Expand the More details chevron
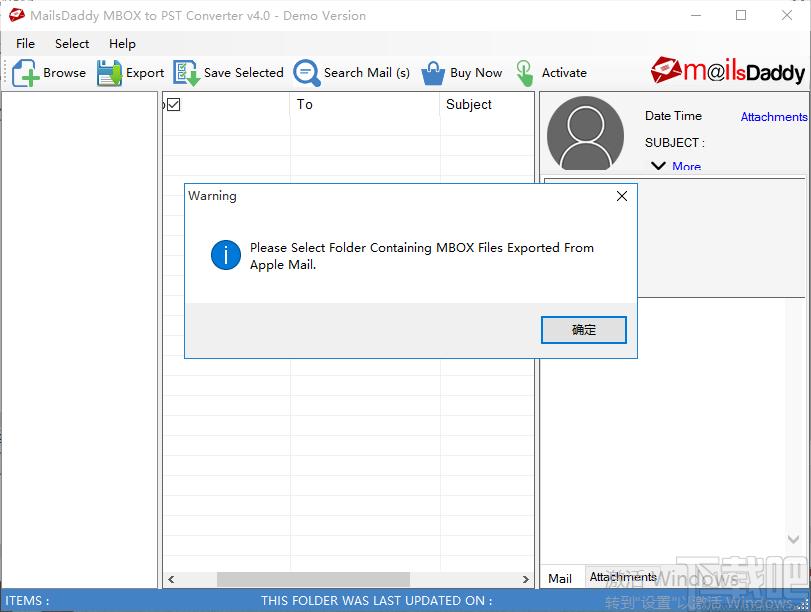Image resolution: width=811 pixels, height=612 pixels. click(658, 166)
